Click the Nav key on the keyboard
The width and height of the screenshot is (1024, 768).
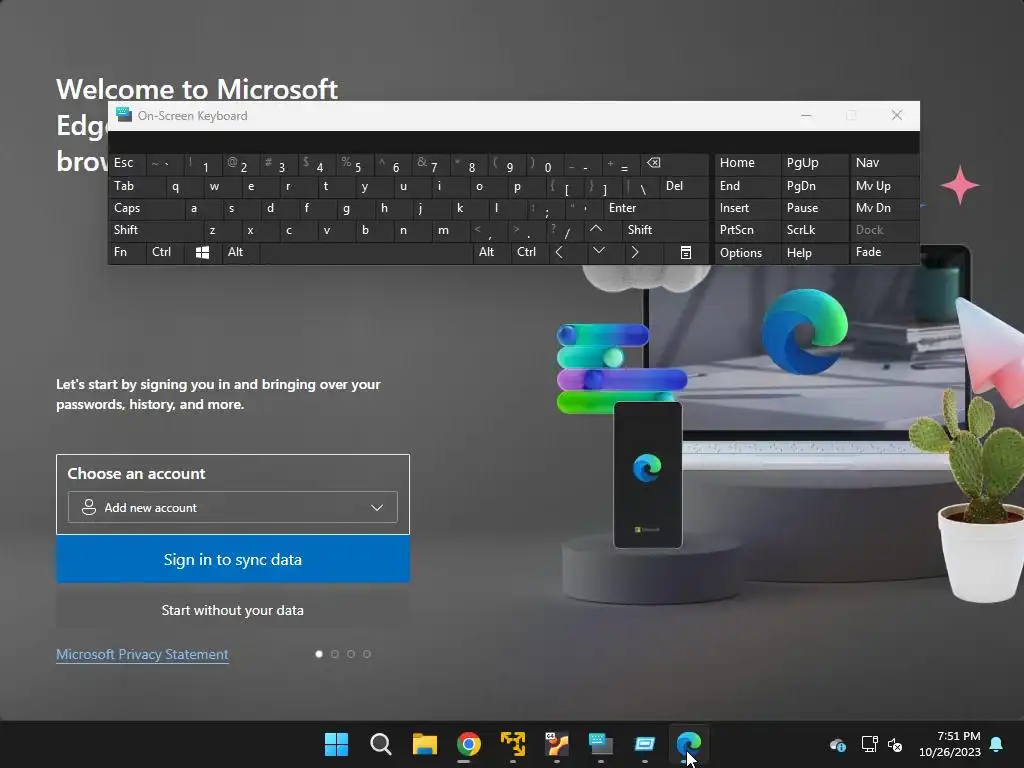tap(884, 163)
